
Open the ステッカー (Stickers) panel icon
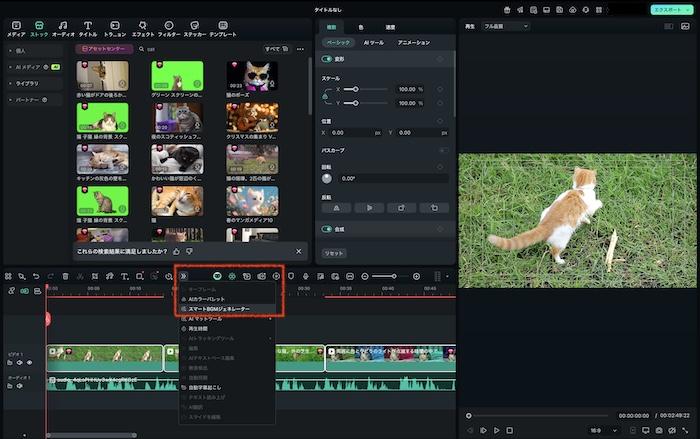[x=194, y=24]
